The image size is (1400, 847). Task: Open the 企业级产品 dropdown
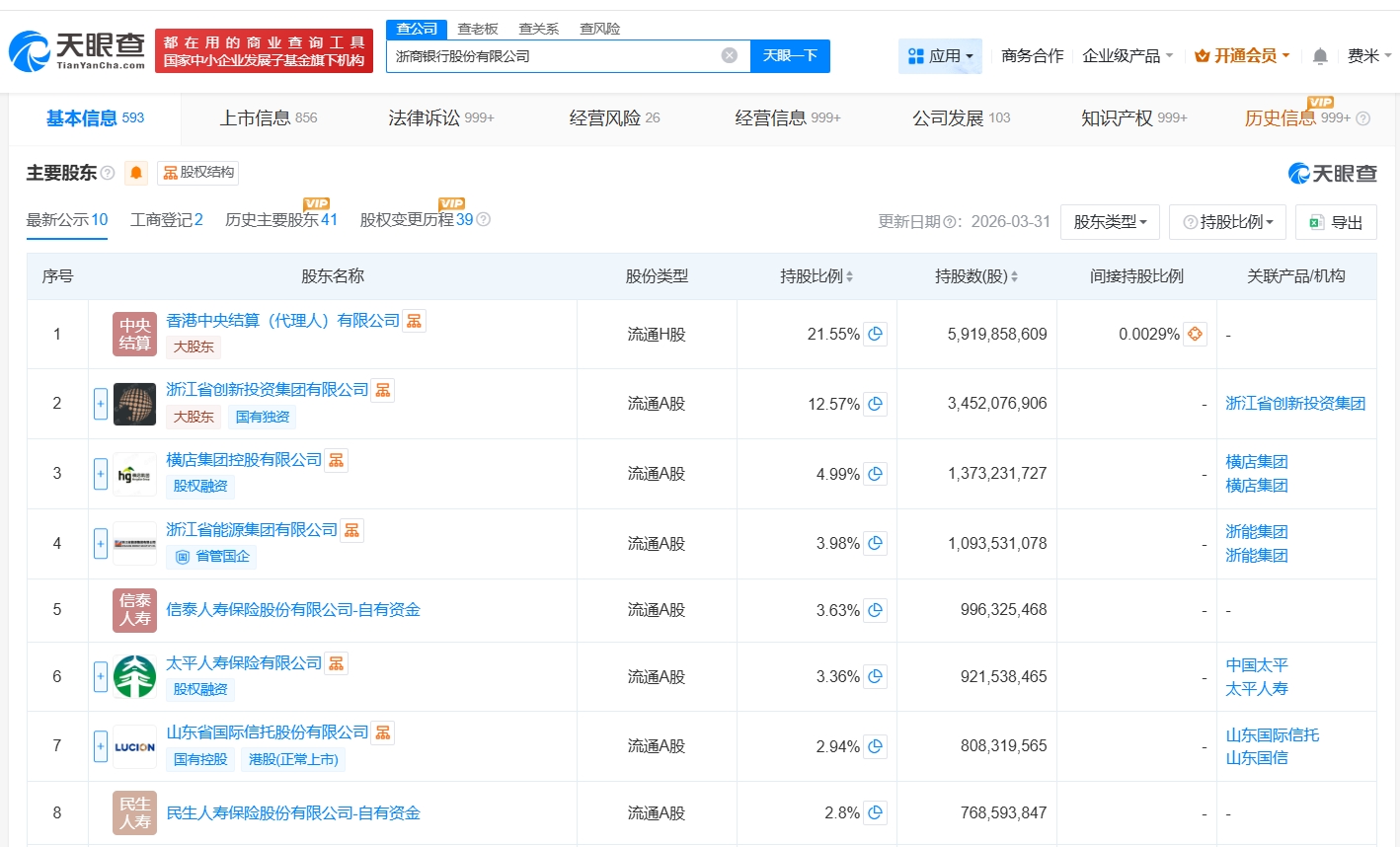(x=1128, y=56)
